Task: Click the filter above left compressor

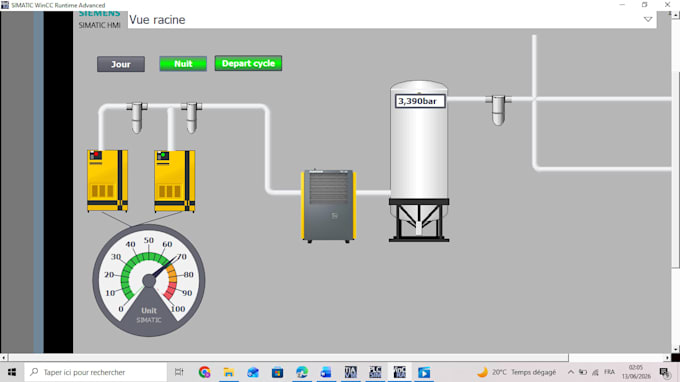Action: click(x=137, y=117)
